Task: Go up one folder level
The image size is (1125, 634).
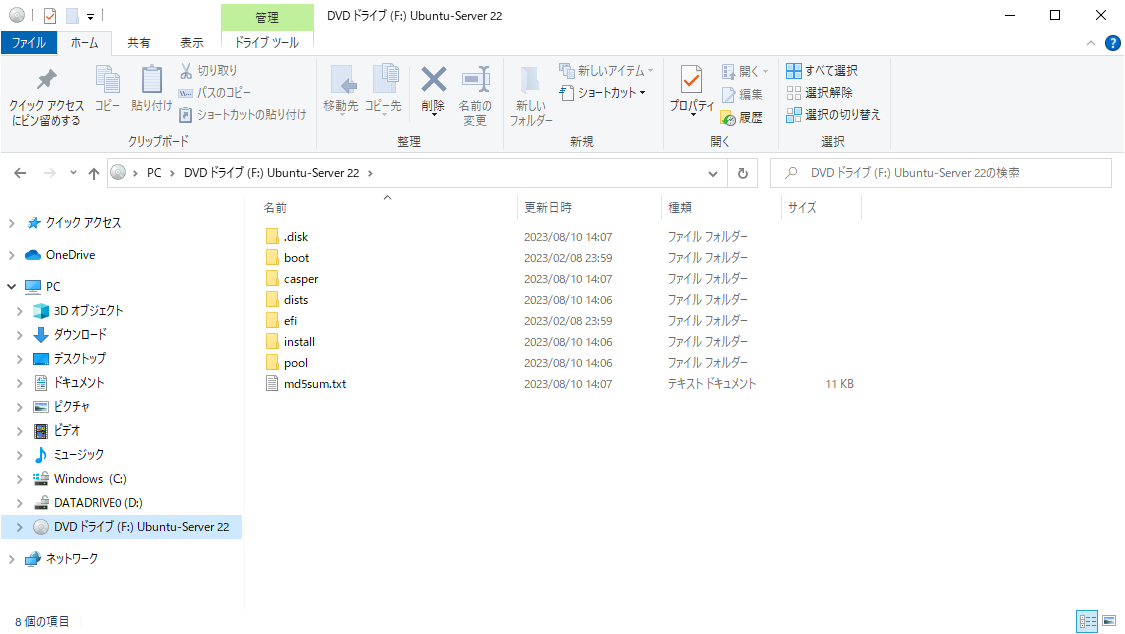Action: point(93,173)
